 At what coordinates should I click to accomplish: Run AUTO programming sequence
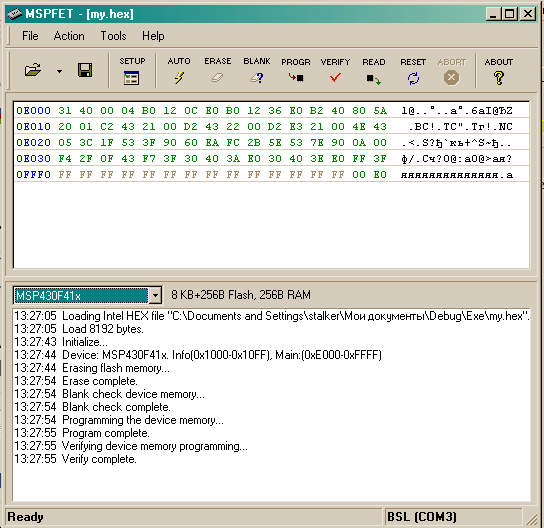pos(179,71)
